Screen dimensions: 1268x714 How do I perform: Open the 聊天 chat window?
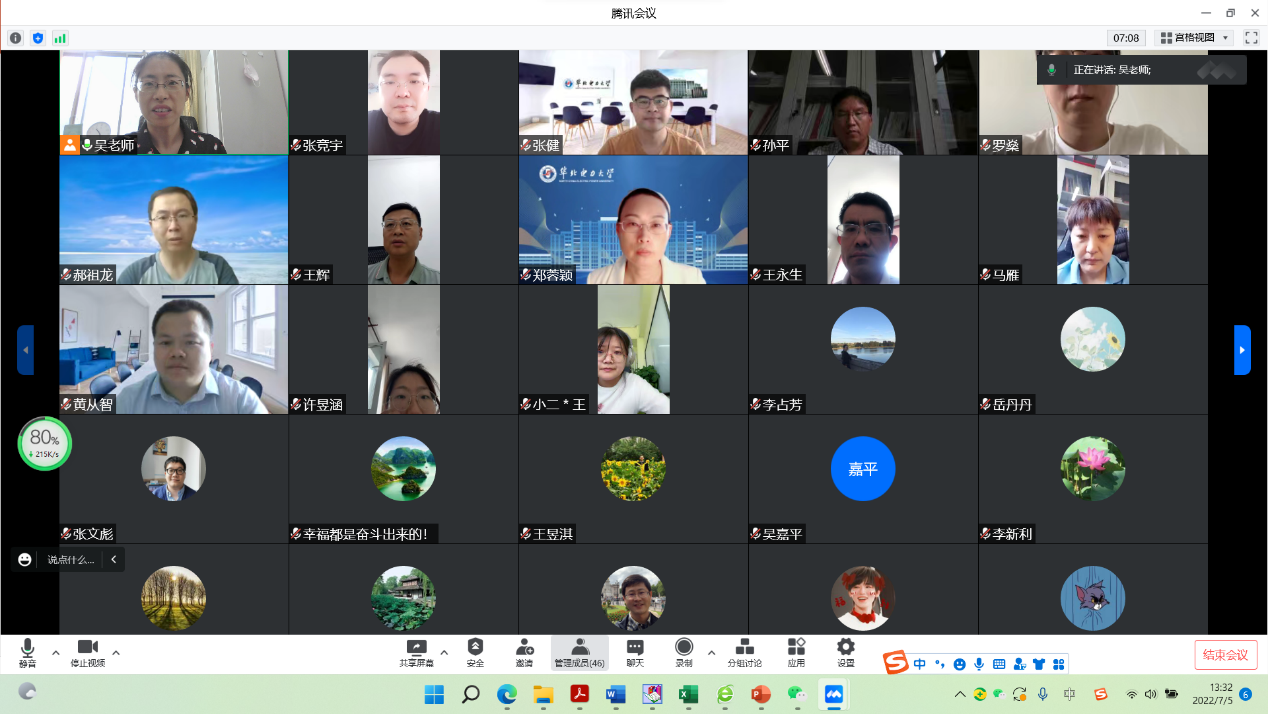click(635, 652)
